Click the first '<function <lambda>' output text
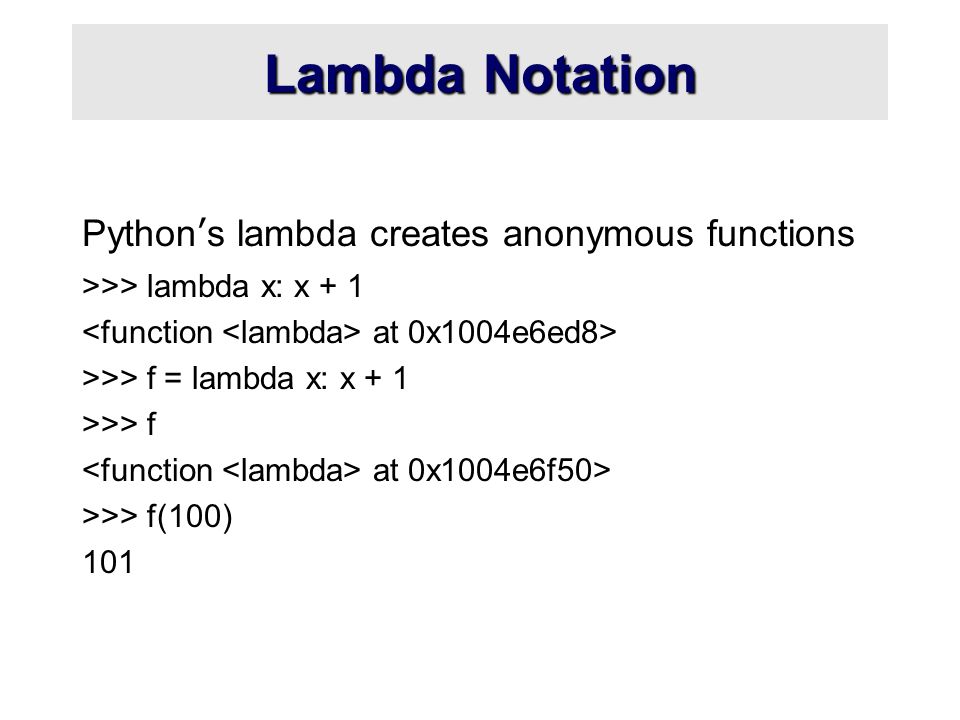This screenshot has height=720, width=960. click(222, 332)
